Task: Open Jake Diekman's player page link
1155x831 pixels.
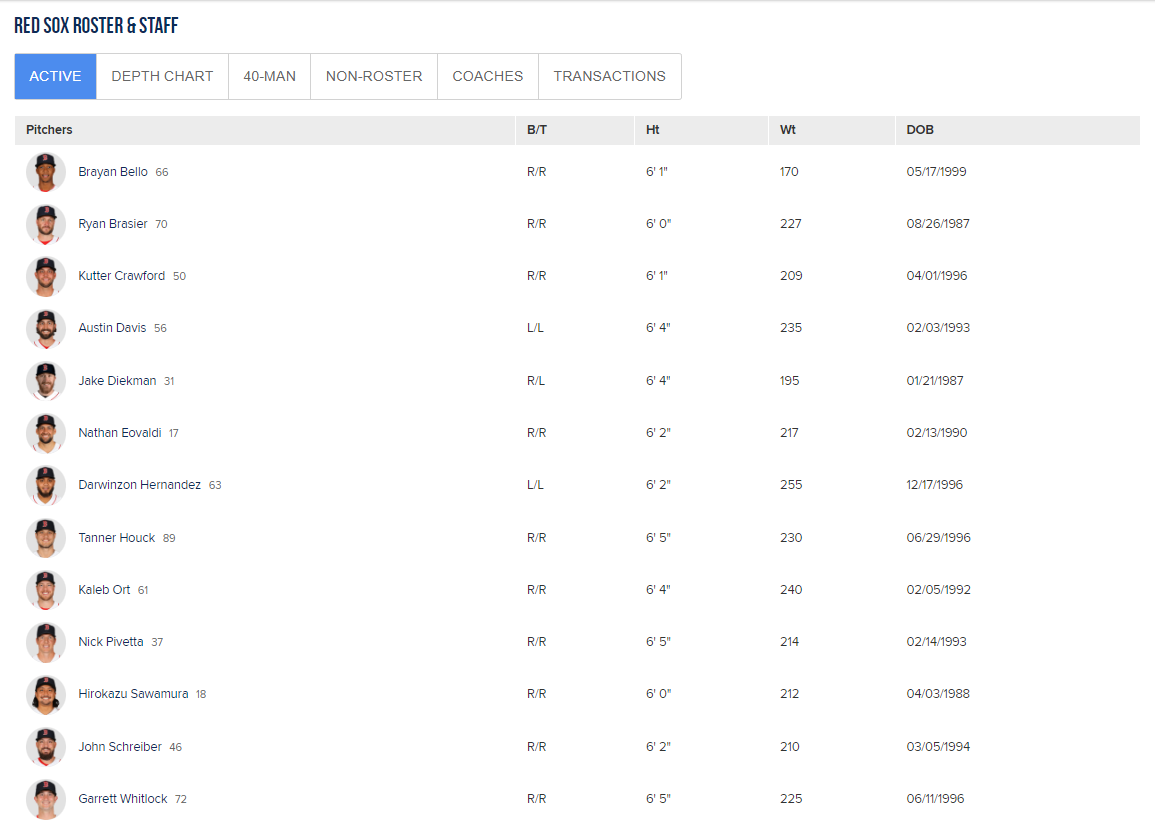Action: pyautogui.click(x=117, y=381)
